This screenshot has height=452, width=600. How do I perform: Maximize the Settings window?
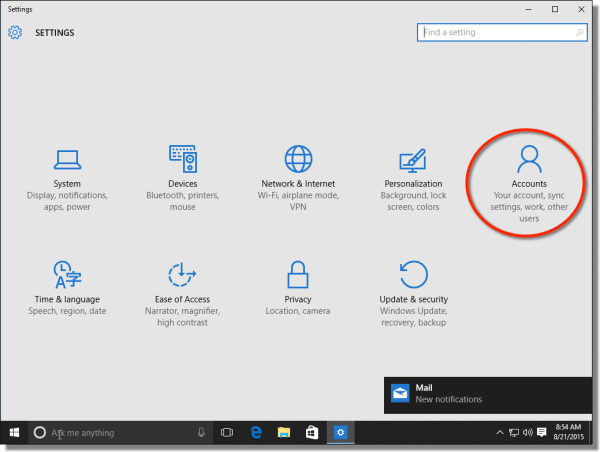pos(555,9)
